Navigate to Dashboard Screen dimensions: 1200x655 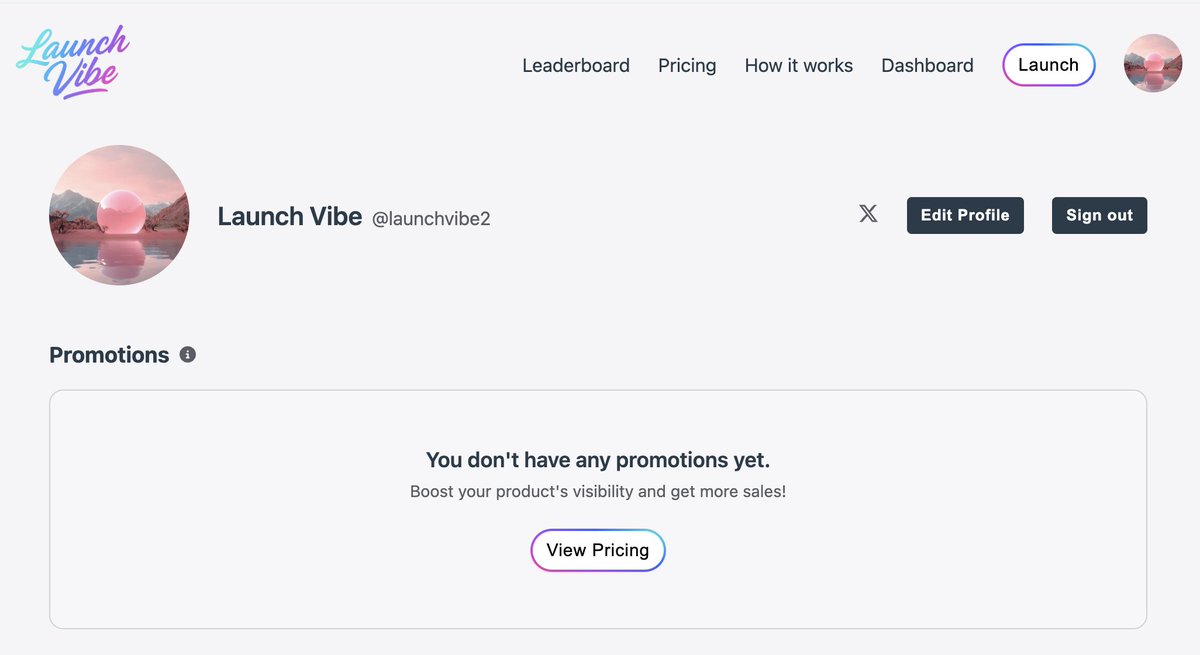(927, 66)
